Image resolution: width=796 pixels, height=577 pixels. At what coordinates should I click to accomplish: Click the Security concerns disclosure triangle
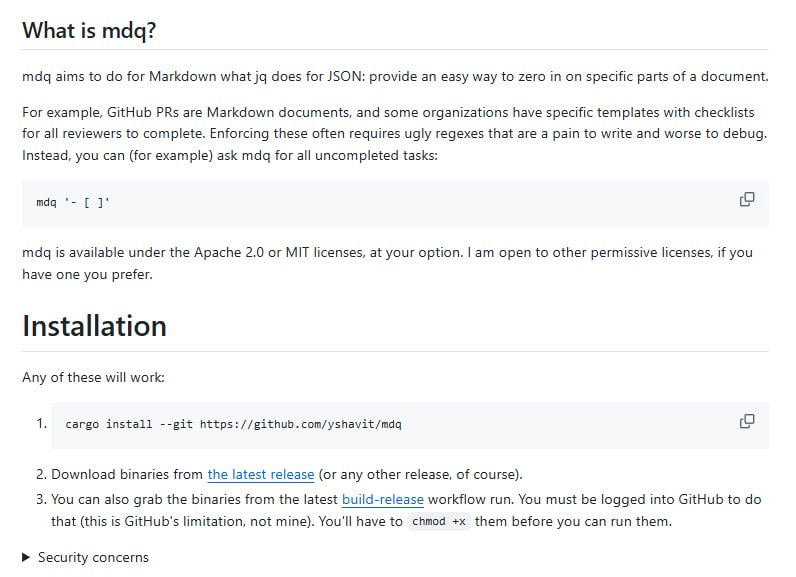point(27,557)
